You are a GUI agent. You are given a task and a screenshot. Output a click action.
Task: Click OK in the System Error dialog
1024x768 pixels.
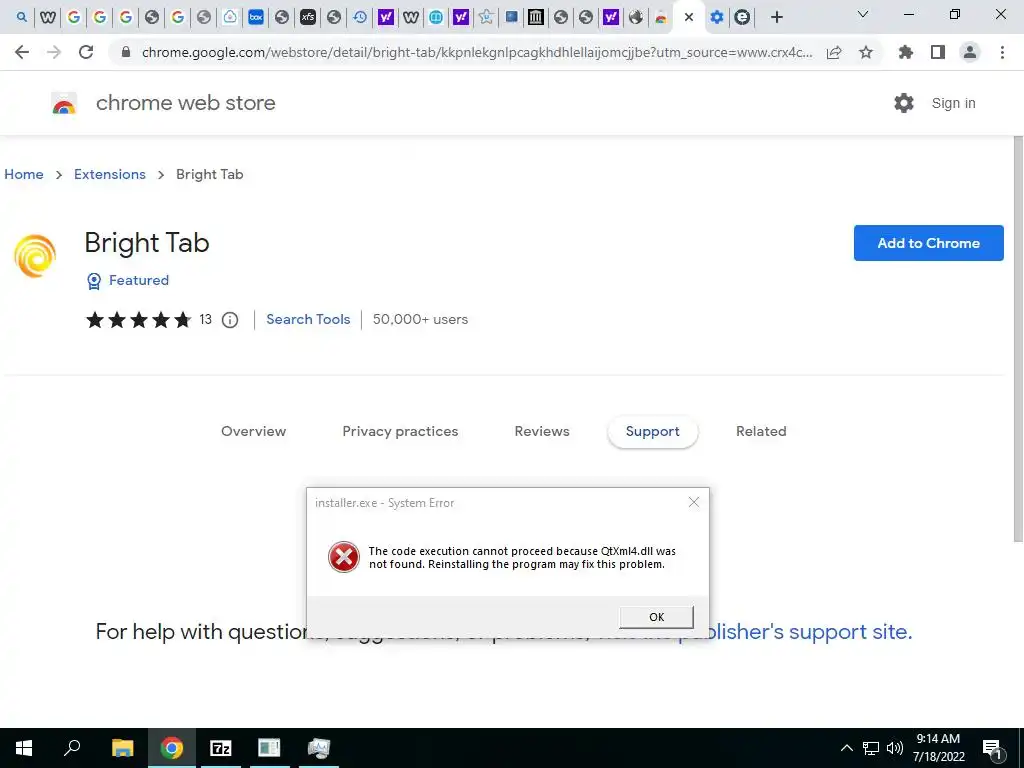click(x=656, y=617)
